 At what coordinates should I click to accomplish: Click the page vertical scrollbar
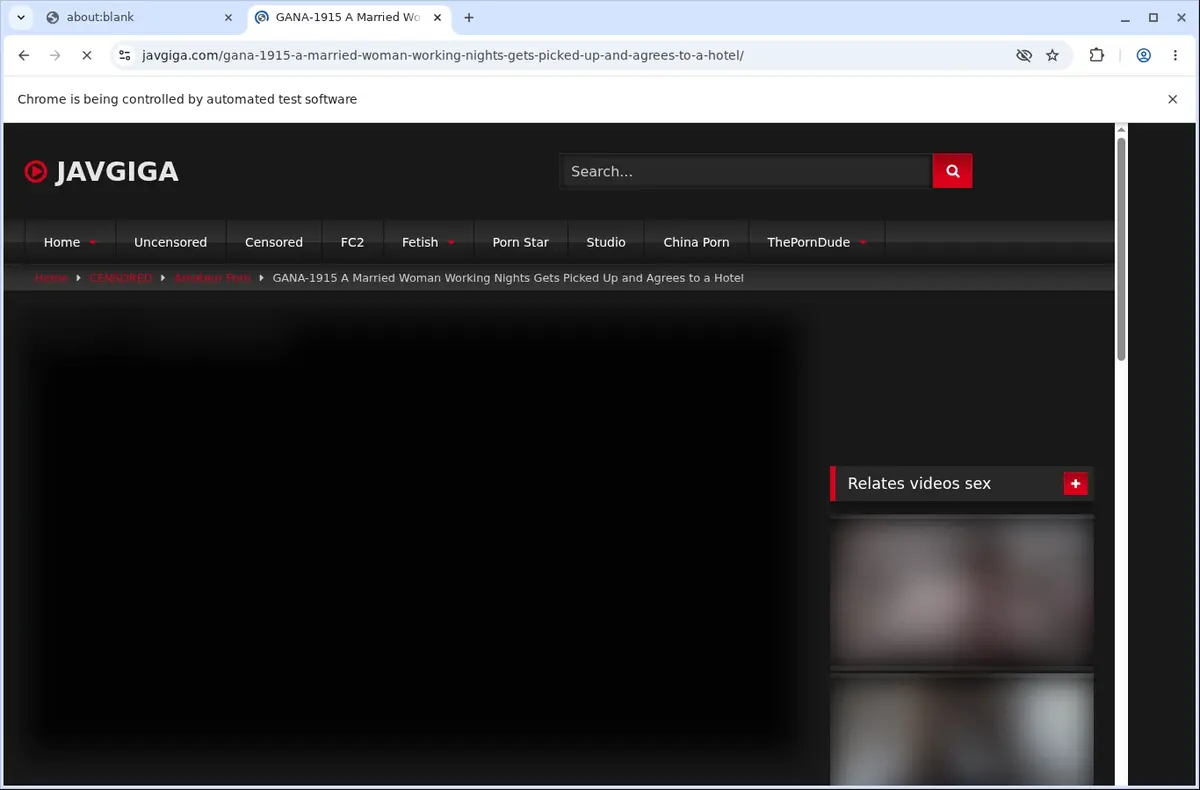coord(1121,250)
